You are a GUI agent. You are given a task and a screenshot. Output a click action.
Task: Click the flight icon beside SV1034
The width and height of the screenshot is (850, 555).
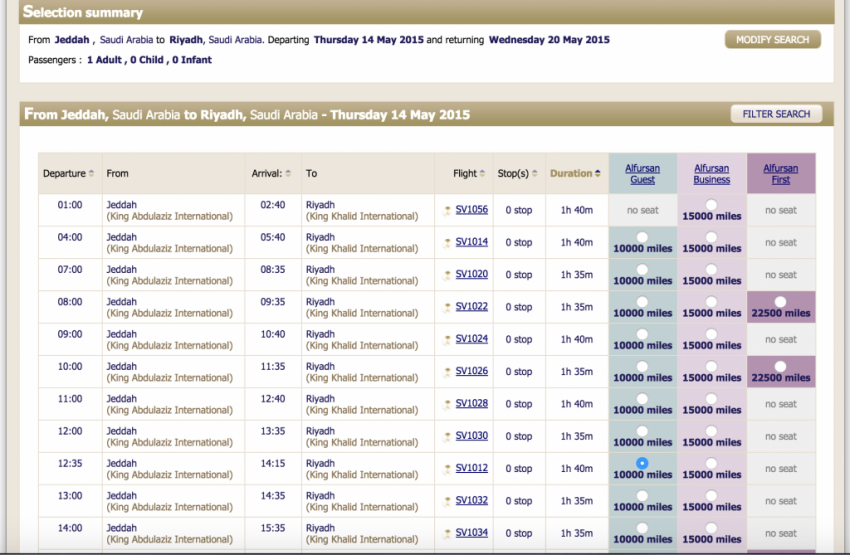click(448, 534)
